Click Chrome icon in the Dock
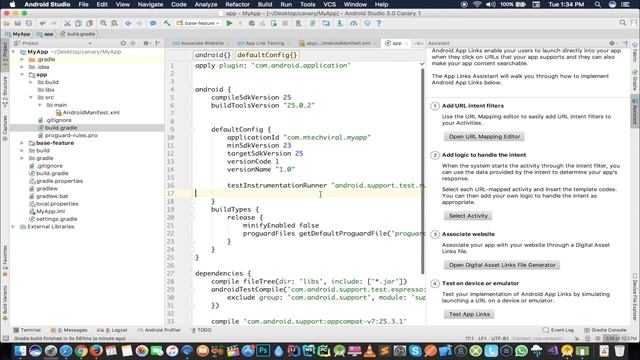The image size is (640, 360). (x=81, y=351)
